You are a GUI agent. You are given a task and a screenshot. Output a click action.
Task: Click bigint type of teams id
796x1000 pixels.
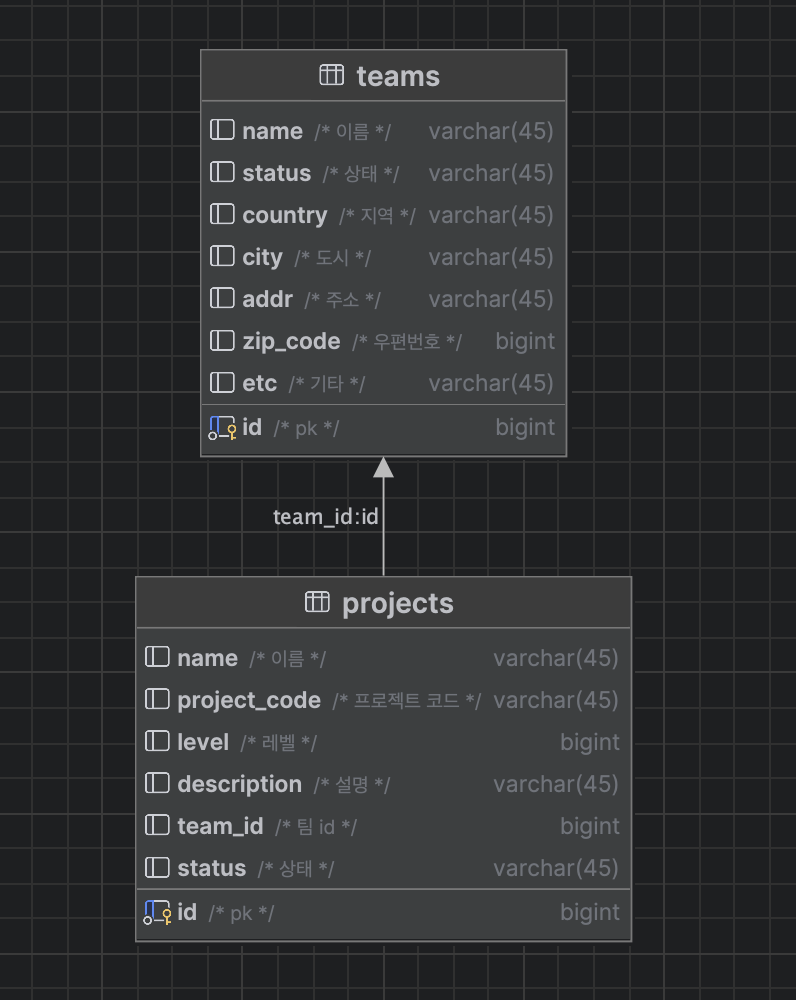[x=525, y=427]
